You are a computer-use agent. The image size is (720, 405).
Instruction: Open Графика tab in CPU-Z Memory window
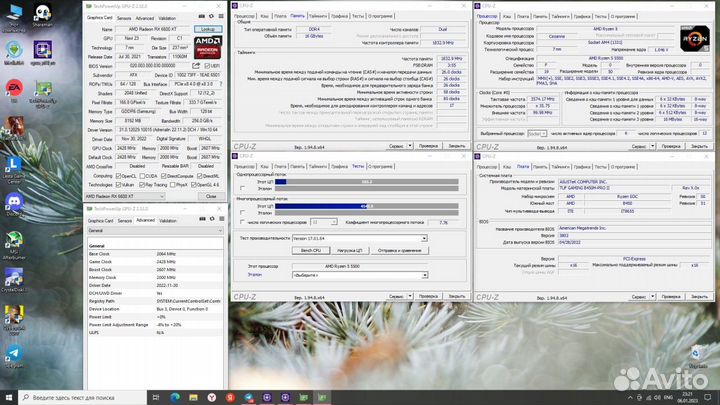[339, 16]
